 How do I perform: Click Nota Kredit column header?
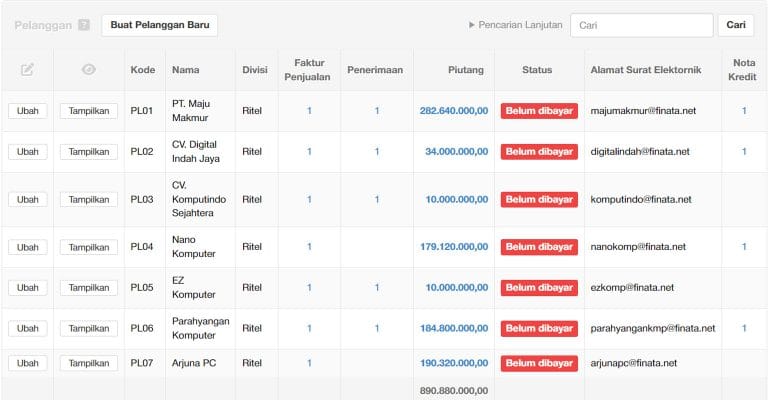tap(743, 70)
